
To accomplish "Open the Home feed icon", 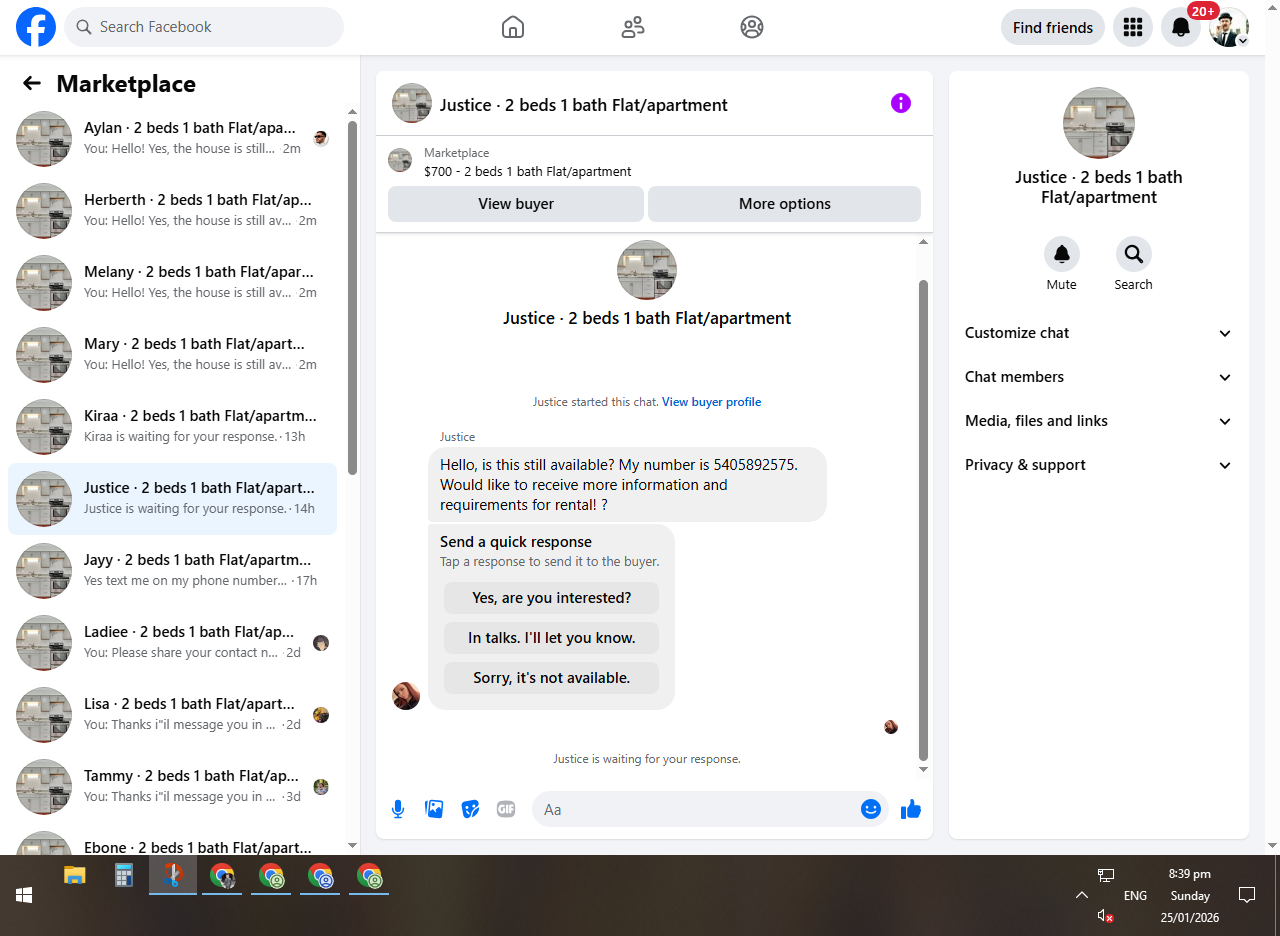I will tap(513, 27).
